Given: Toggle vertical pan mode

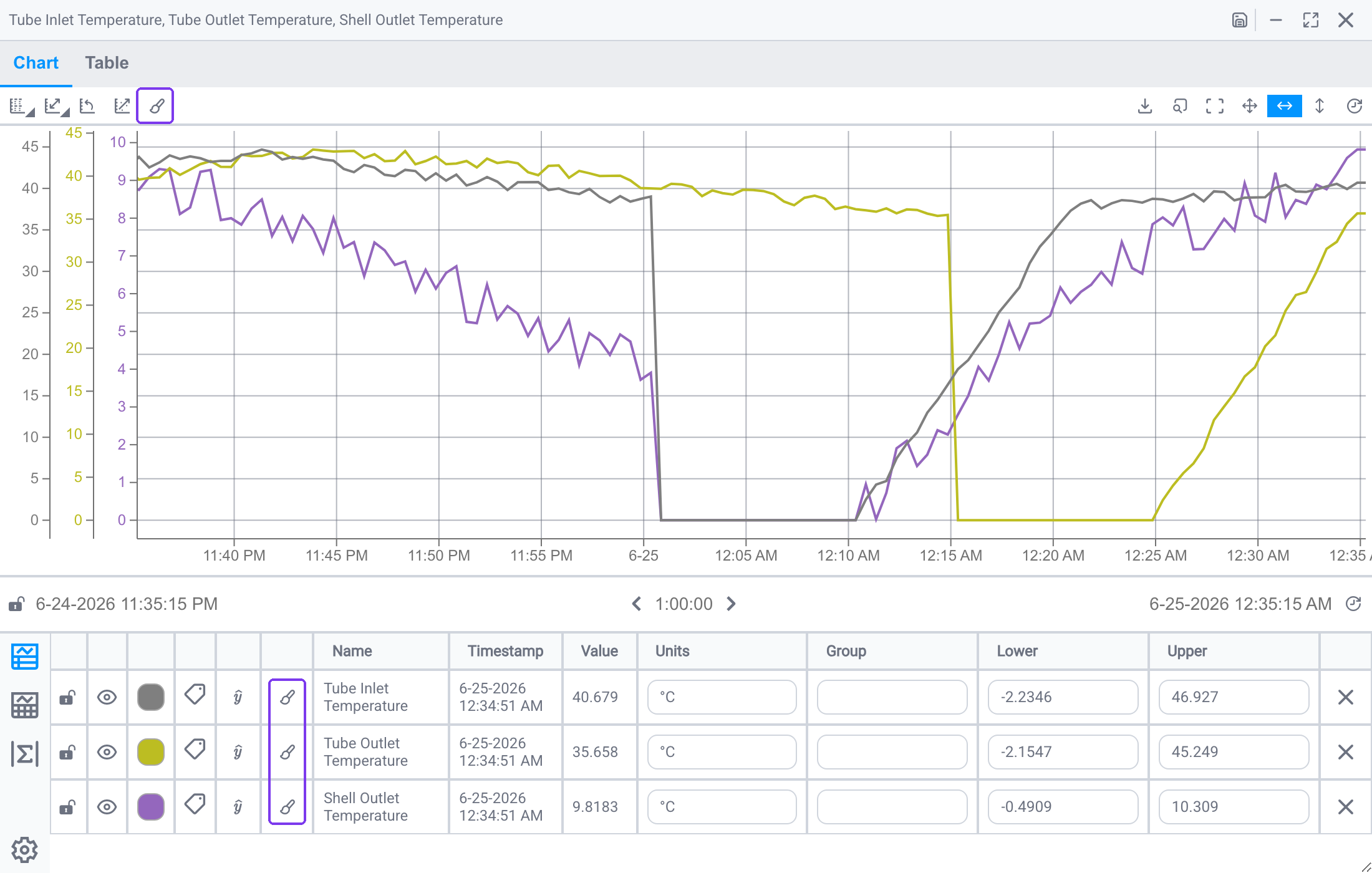Looking at the screenshot, I should (x=1320, y=107).
